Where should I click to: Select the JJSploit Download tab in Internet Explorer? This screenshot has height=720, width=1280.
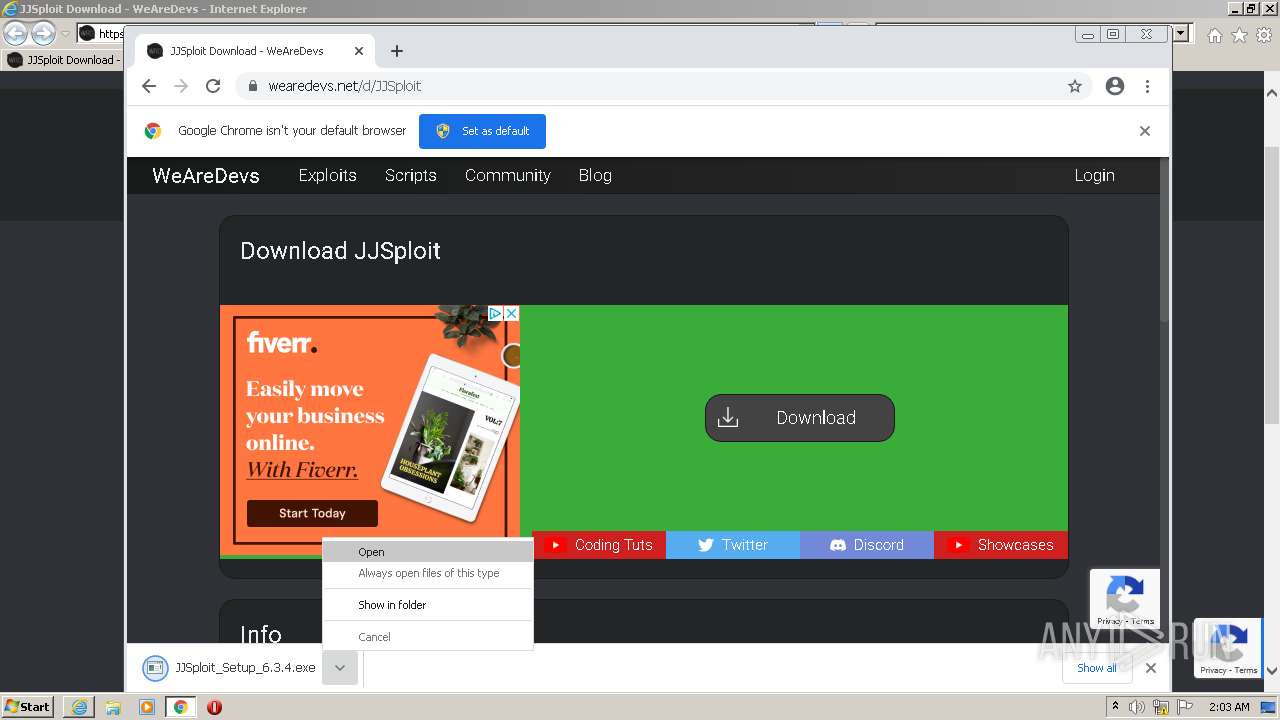coord(63,60)
